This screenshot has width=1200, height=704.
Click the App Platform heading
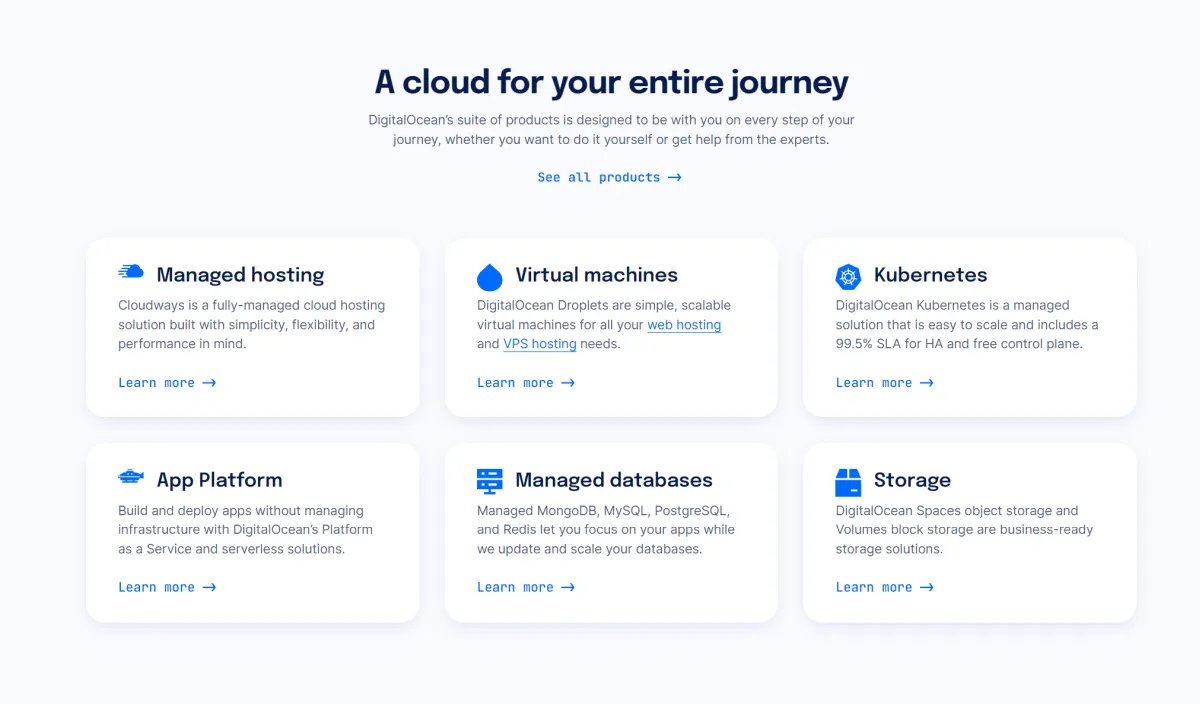tap(219, 480)
